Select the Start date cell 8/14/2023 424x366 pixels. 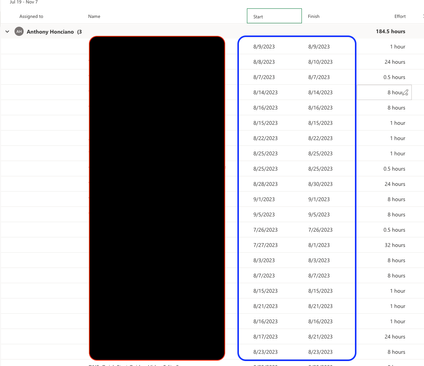click(265, 93)
